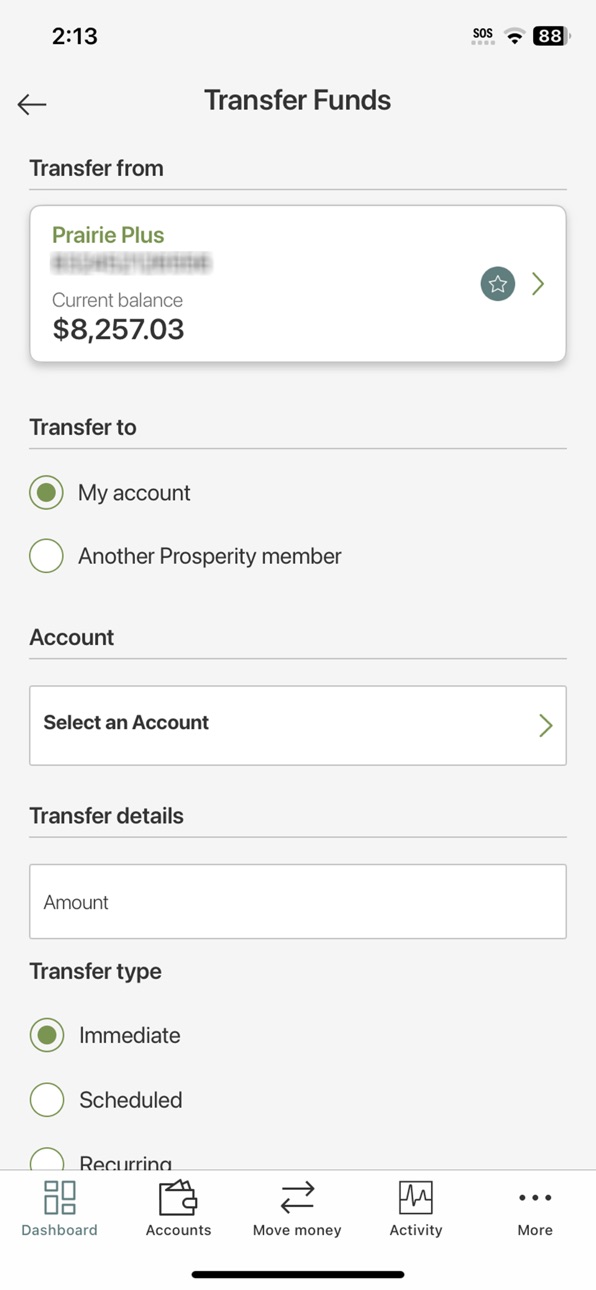
Task: Open the Activity chart icon
Action: coord(416,1197)
